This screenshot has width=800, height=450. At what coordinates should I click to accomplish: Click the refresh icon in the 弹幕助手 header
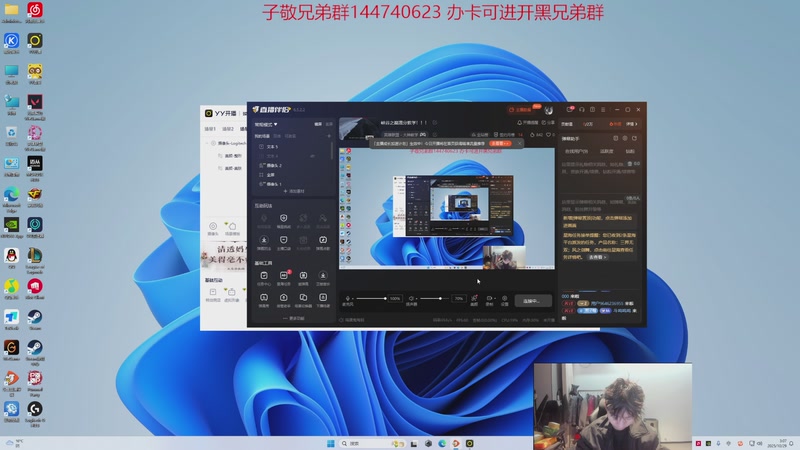pyautogui.click(x=616, y=138)
